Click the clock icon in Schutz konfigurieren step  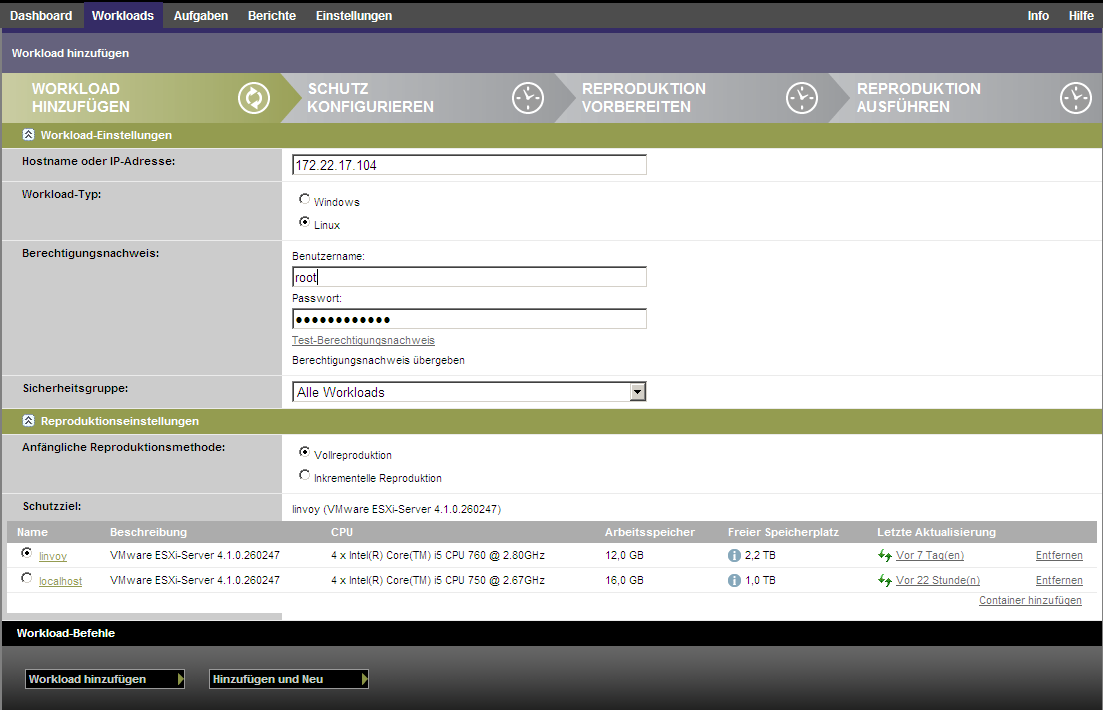tap(528, 97)
